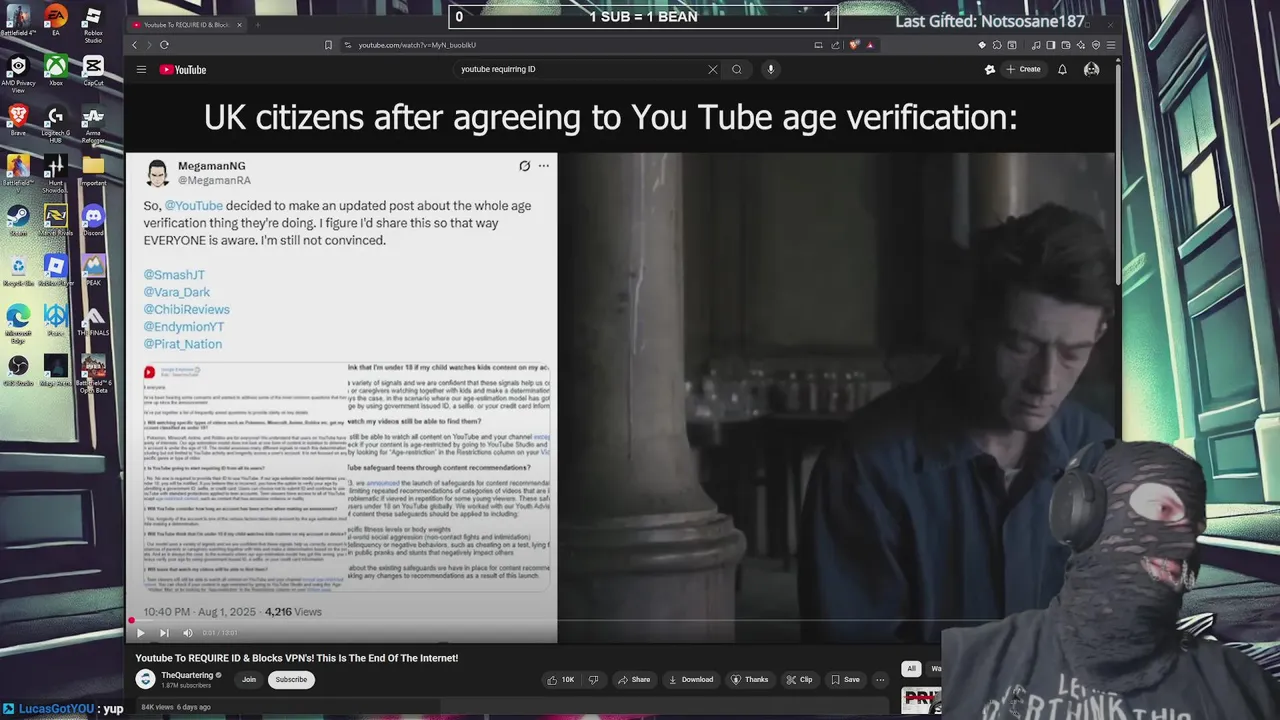Focus the YouTube search box
The width and height of the screenshot is (1280, 720).
(580, 69)
